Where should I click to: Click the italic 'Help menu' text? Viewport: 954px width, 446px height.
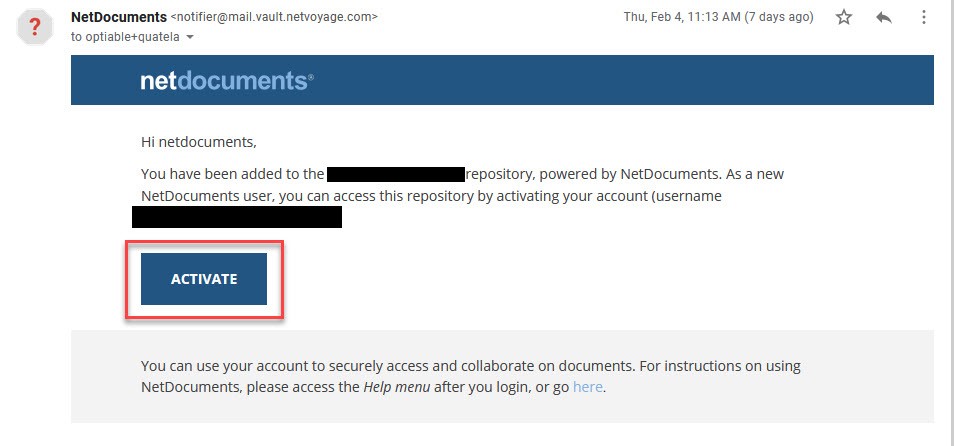pyautogui.click(x=397, y=387)
